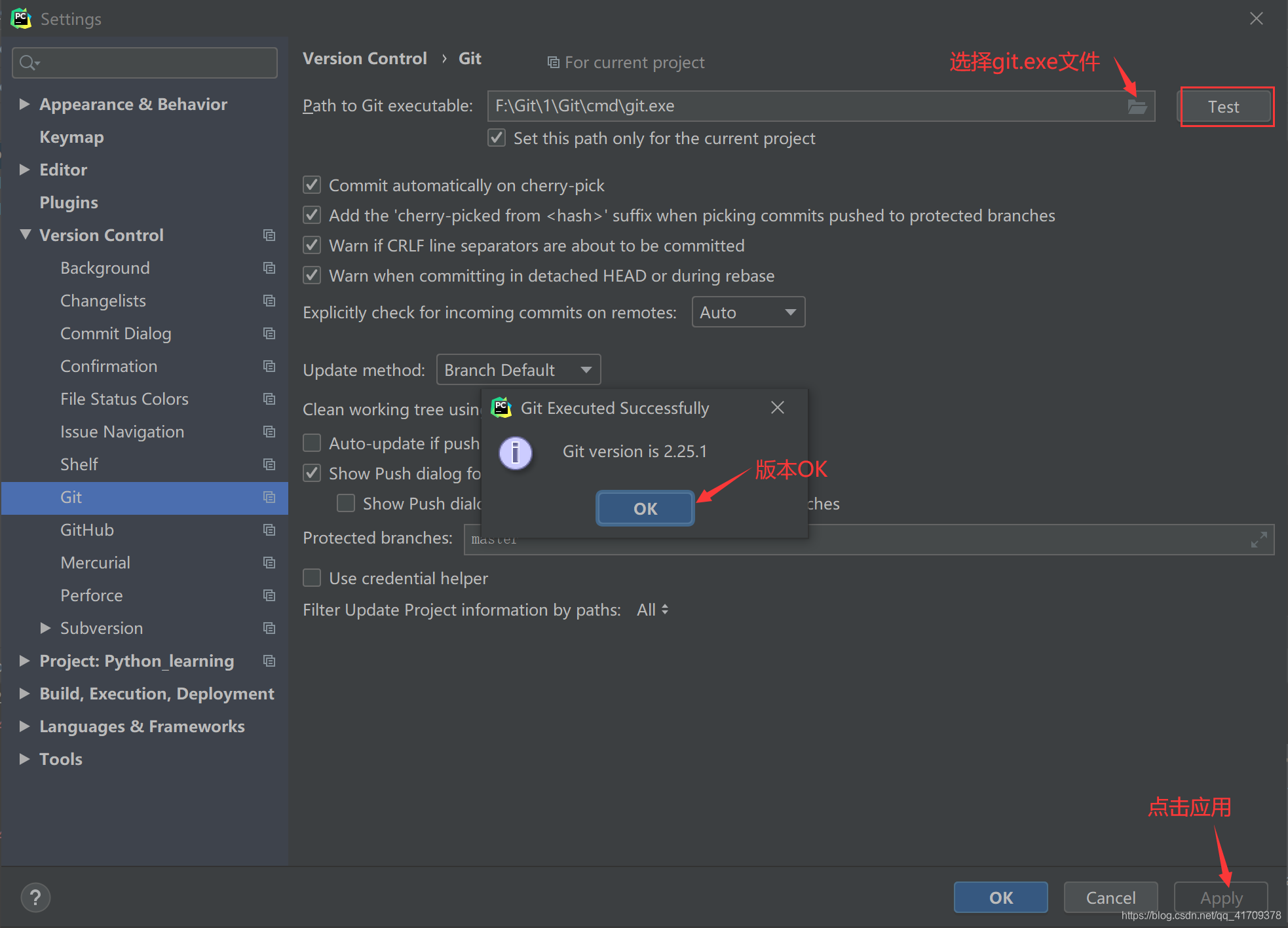Click search magnifier icon in settings search
1288x928 pixels.
[28, 63]
